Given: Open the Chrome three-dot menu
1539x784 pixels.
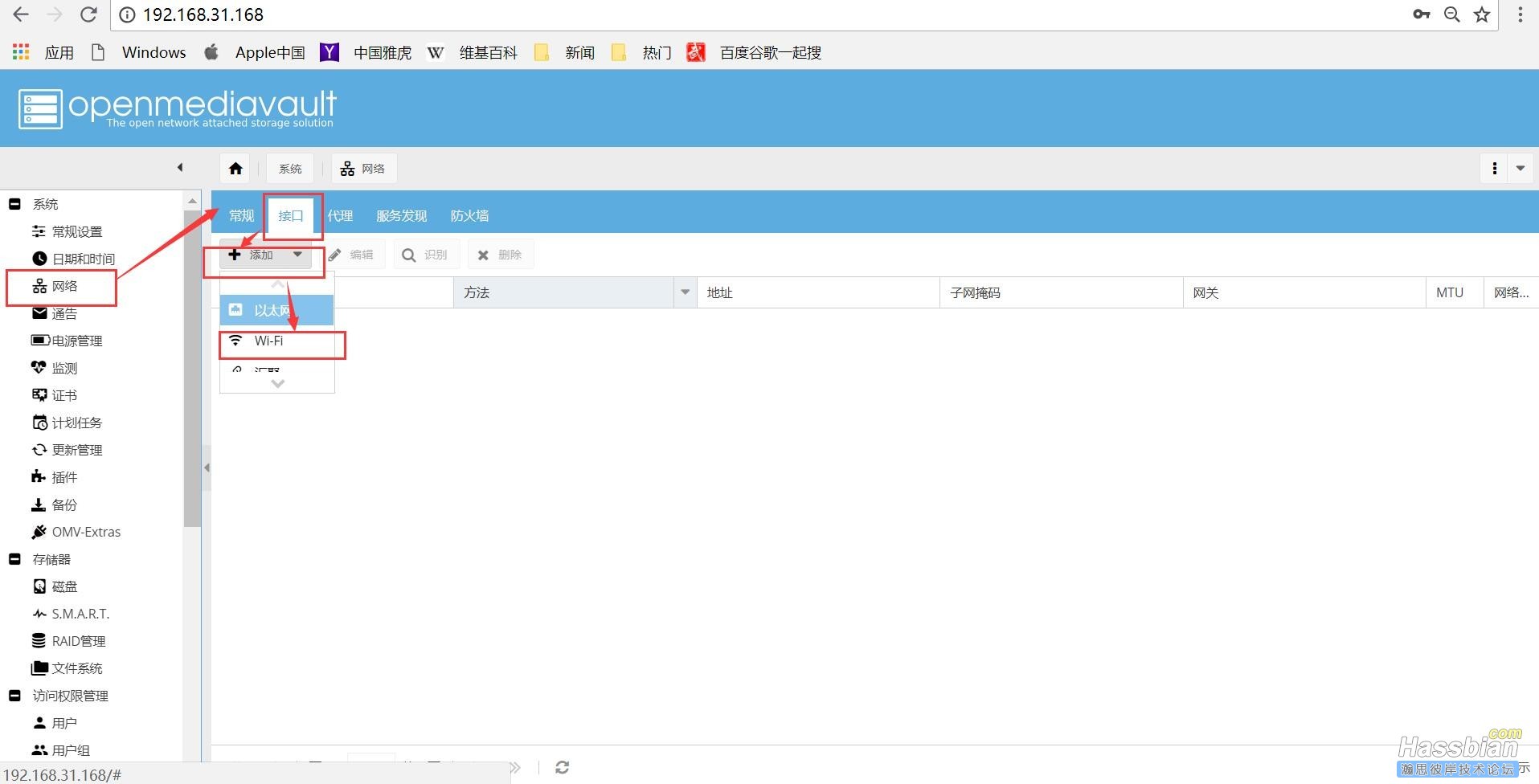Looking at the screenshot, I should point(1520,14).
